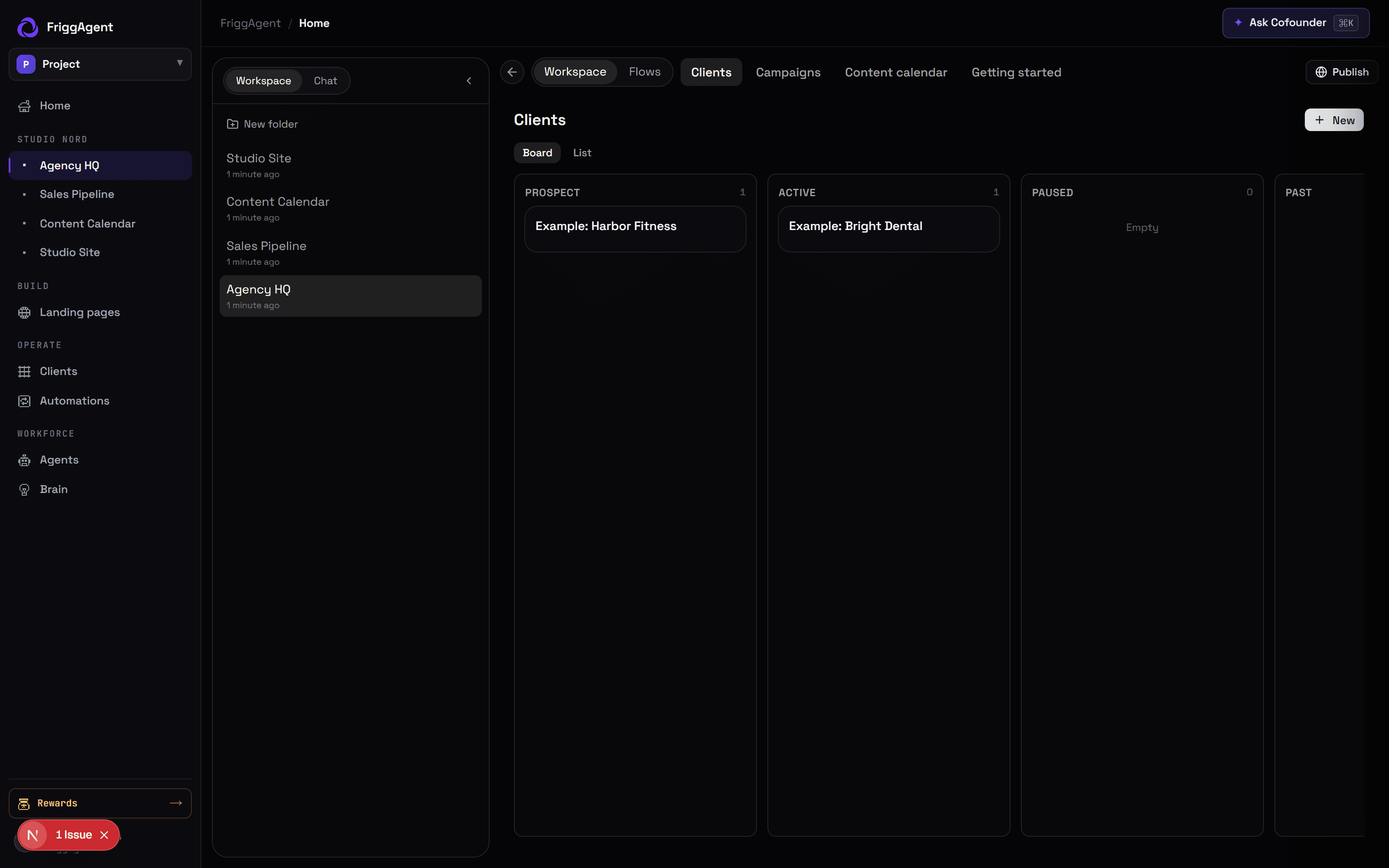
Task: Switch to the Getting started tab
Action: (x=1017, y=72)
